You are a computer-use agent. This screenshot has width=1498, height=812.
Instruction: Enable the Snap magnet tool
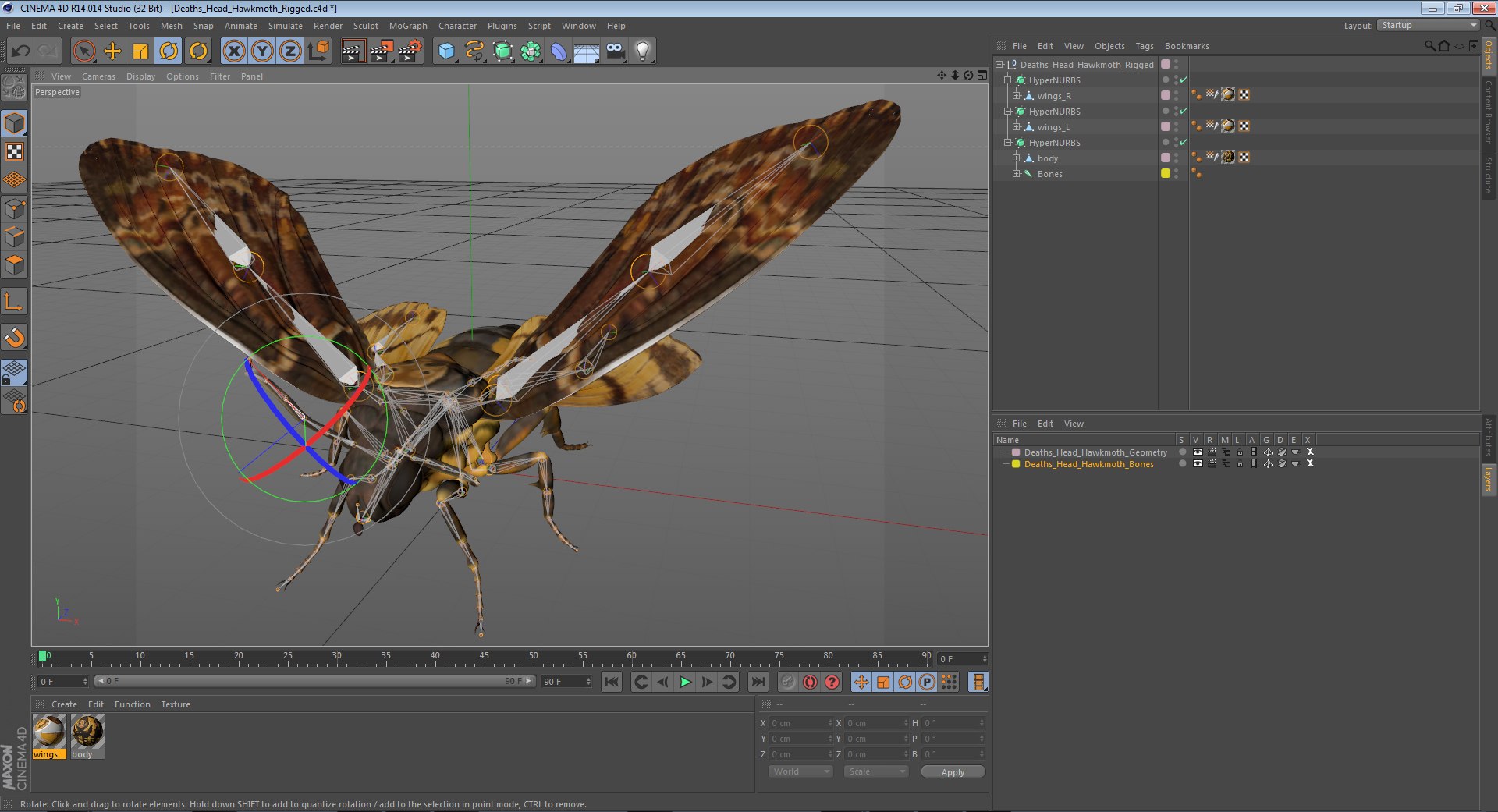[x=14, y=337]
